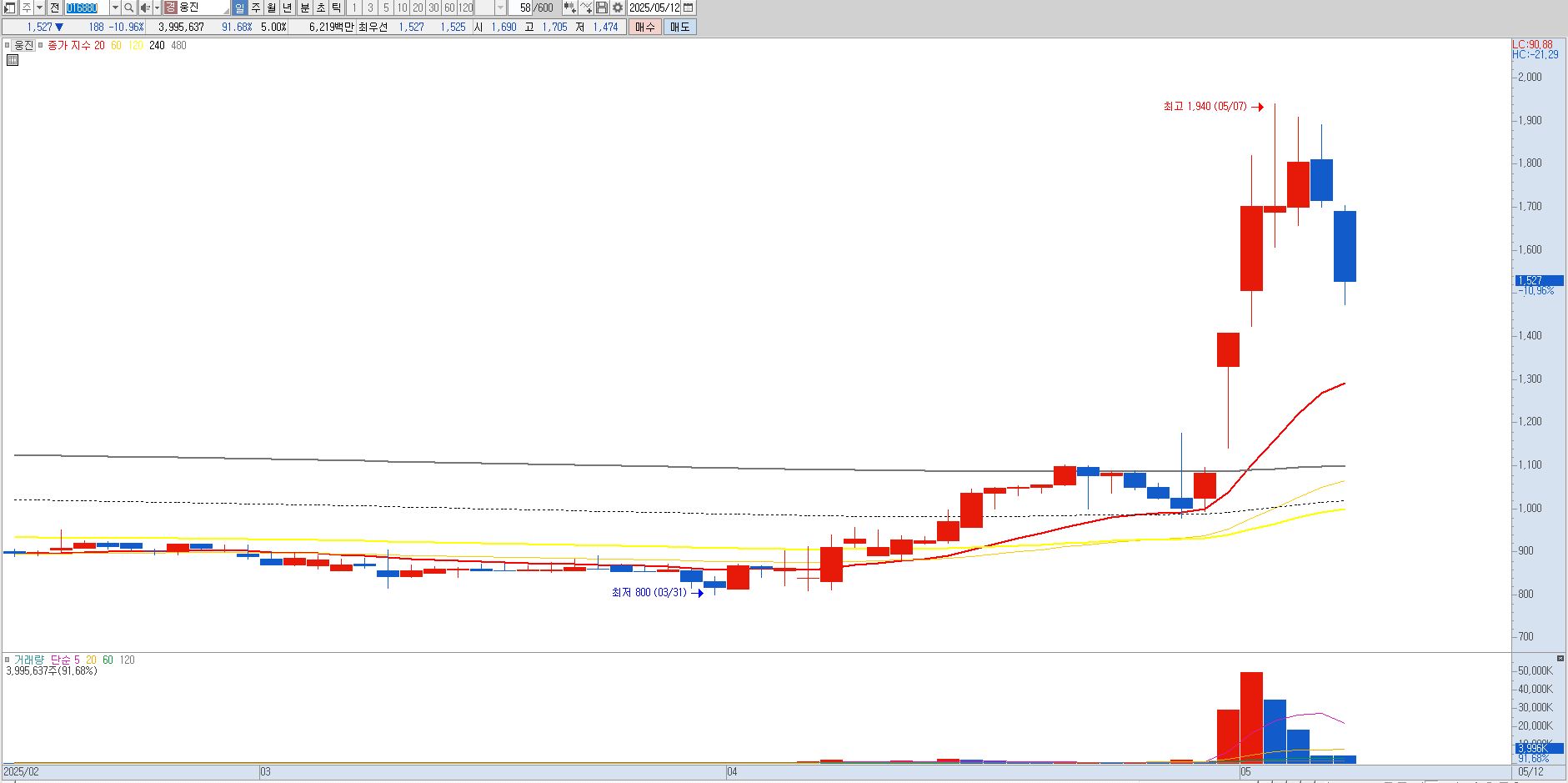Click the yellow 60 moving average legend
Image resolution: width=1568 pixels, height=783 pixels.
click(116, 45)
